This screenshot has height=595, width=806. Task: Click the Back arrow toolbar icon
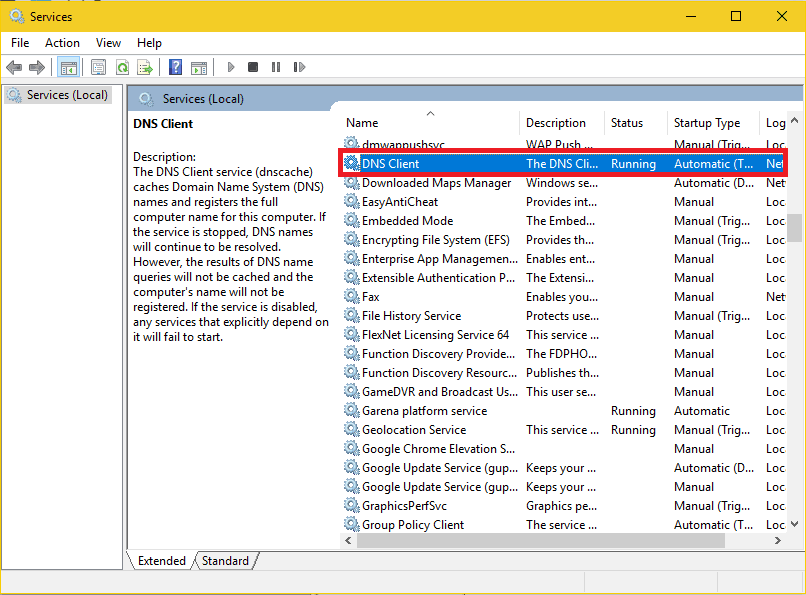pyautogui.click(x=14, y=67)
